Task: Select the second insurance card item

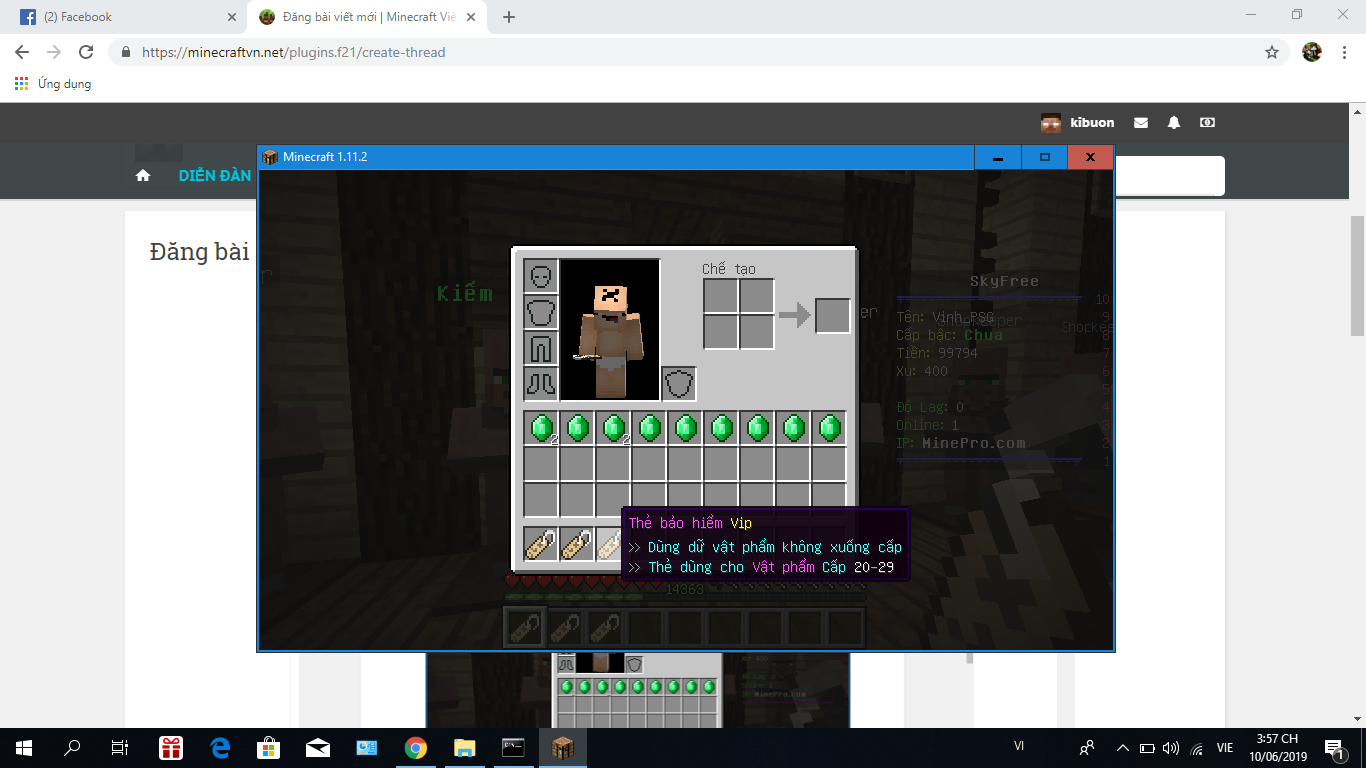Action: point(577,545)
